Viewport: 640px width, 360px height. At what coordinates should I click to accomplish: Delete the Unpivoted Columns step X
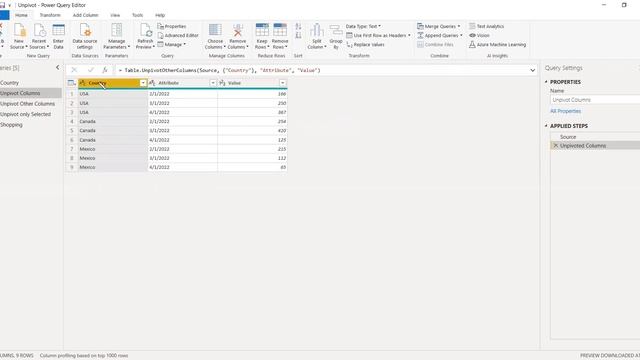click(555, 145)
